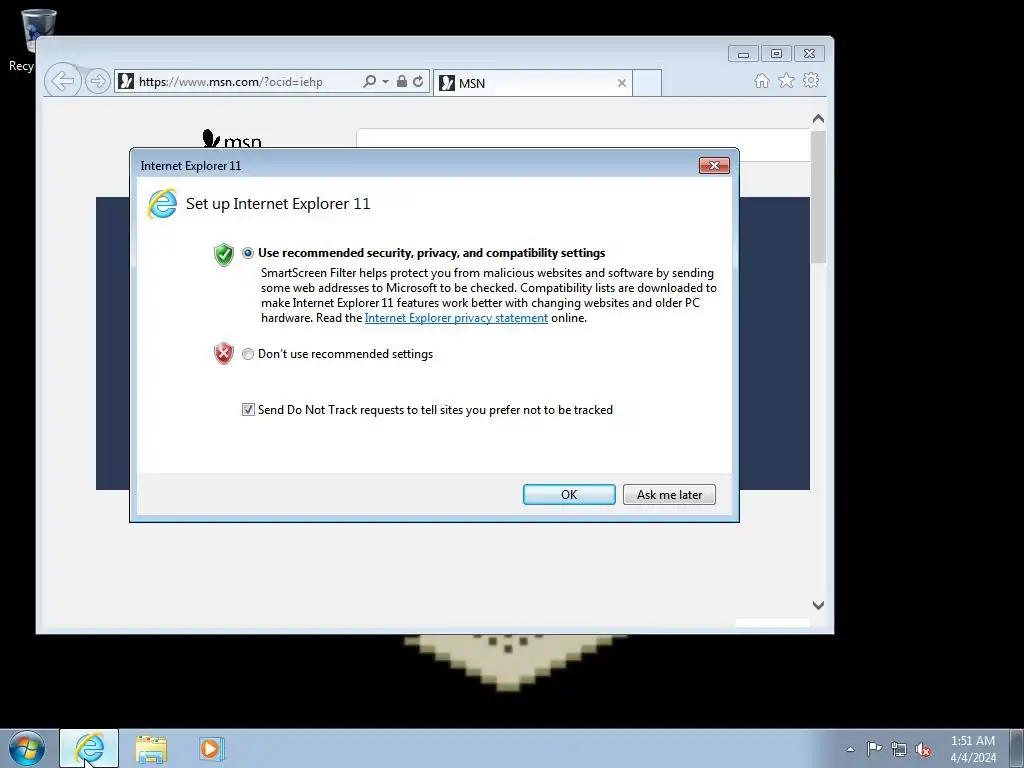Click the Internet Explorer logo in dialog
Viewport: 1024px width, 768px height.
point(162,204)
